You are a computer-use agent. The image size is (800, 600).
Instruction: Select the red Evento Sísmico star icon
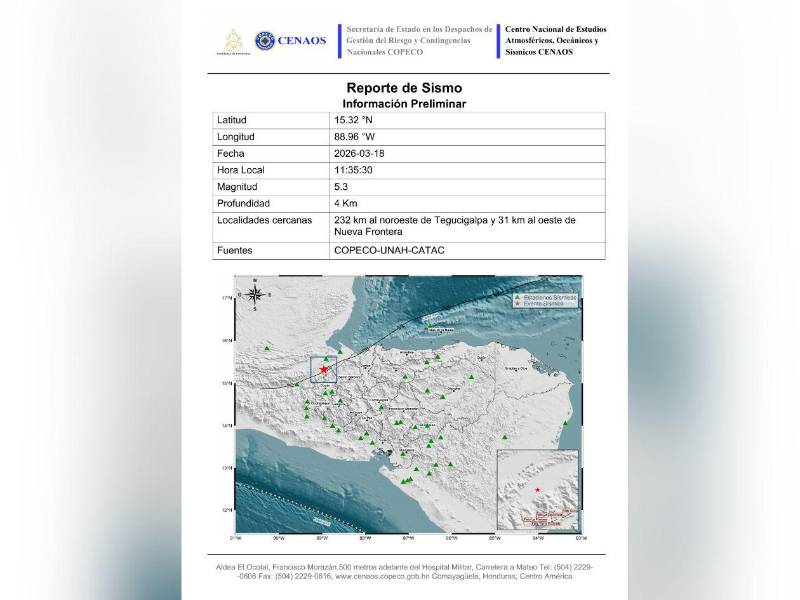click(516, 302)
